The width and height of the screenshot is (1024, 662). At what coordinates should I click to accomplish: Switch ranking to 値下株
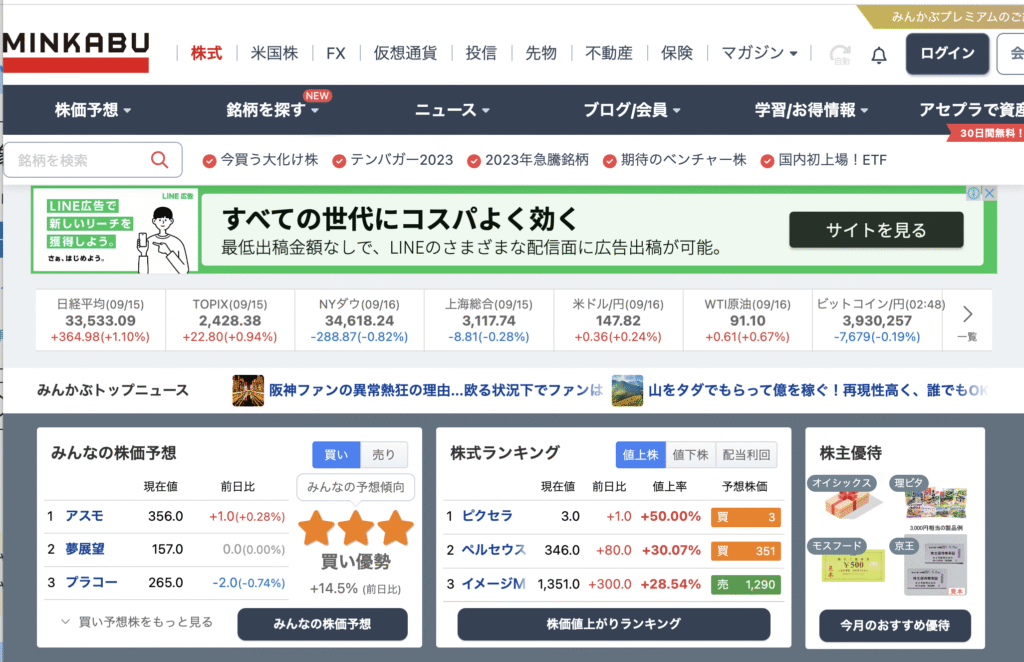coord(690,454)
